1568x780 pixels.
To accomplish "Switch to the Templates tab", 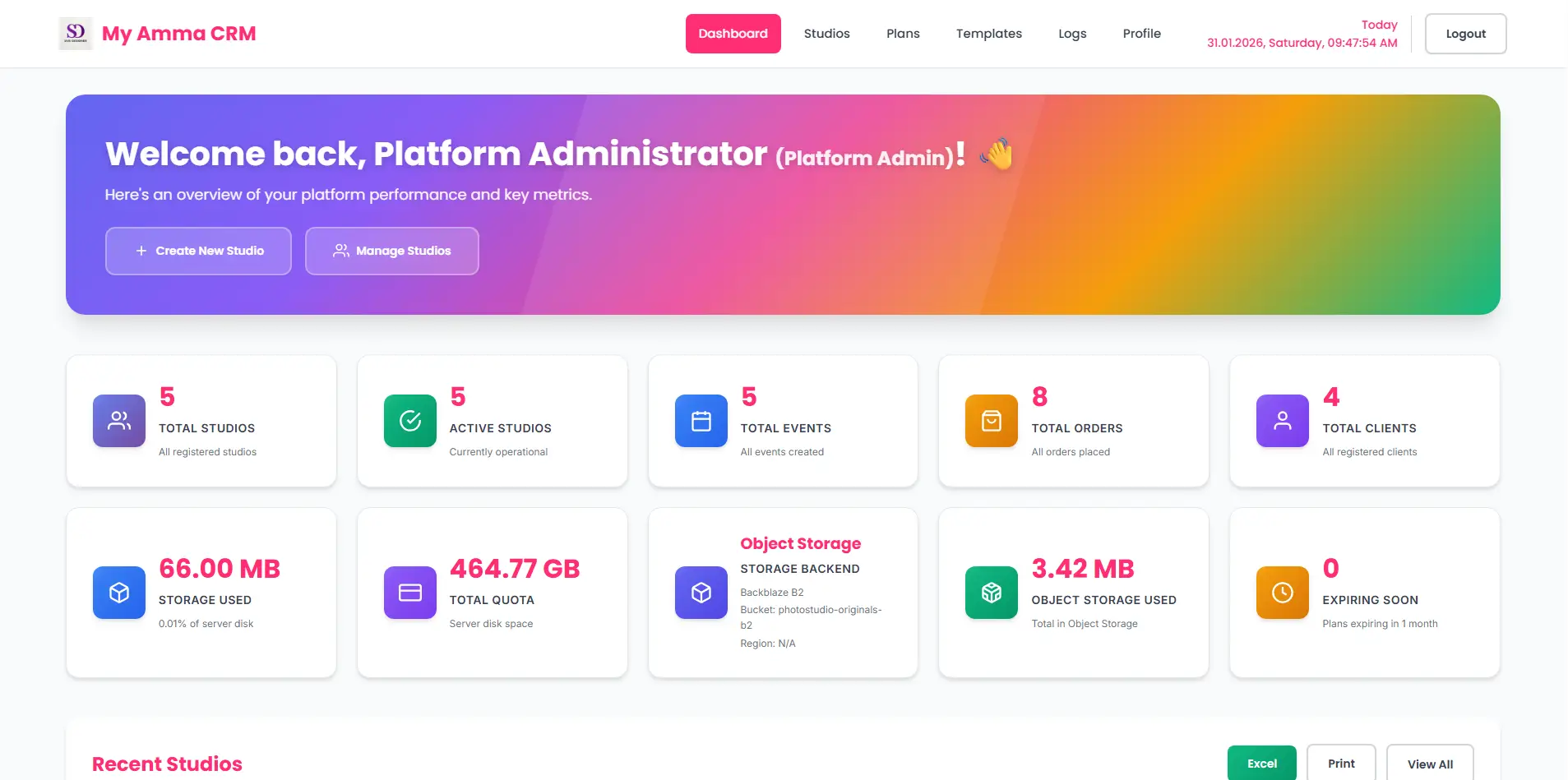I will [988, 34].
